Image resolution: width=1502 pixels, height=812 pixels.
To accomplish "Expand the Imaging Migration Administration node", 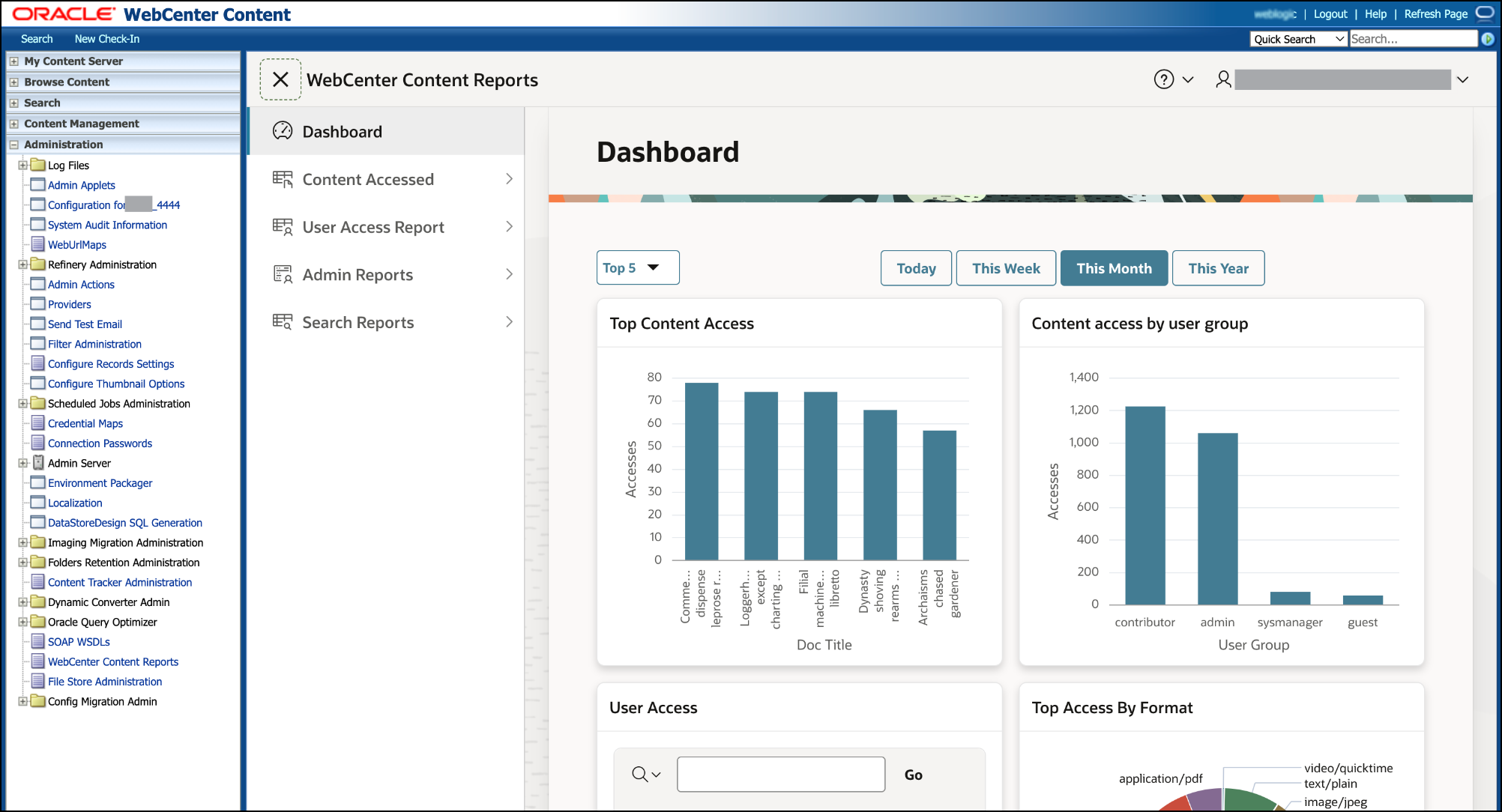I will pos(22,542).
